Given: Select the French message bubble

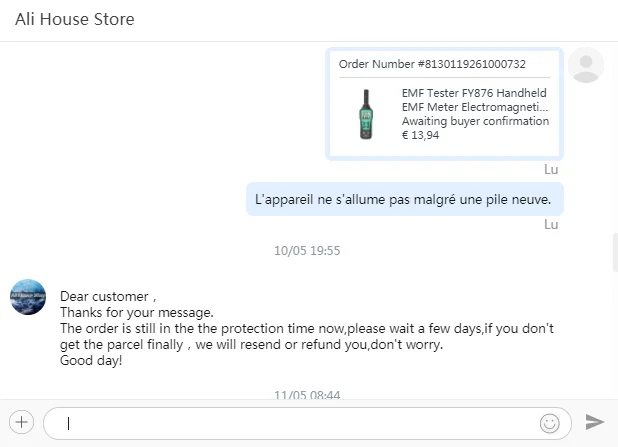Looking at the screenshot, I should point(404,199).
